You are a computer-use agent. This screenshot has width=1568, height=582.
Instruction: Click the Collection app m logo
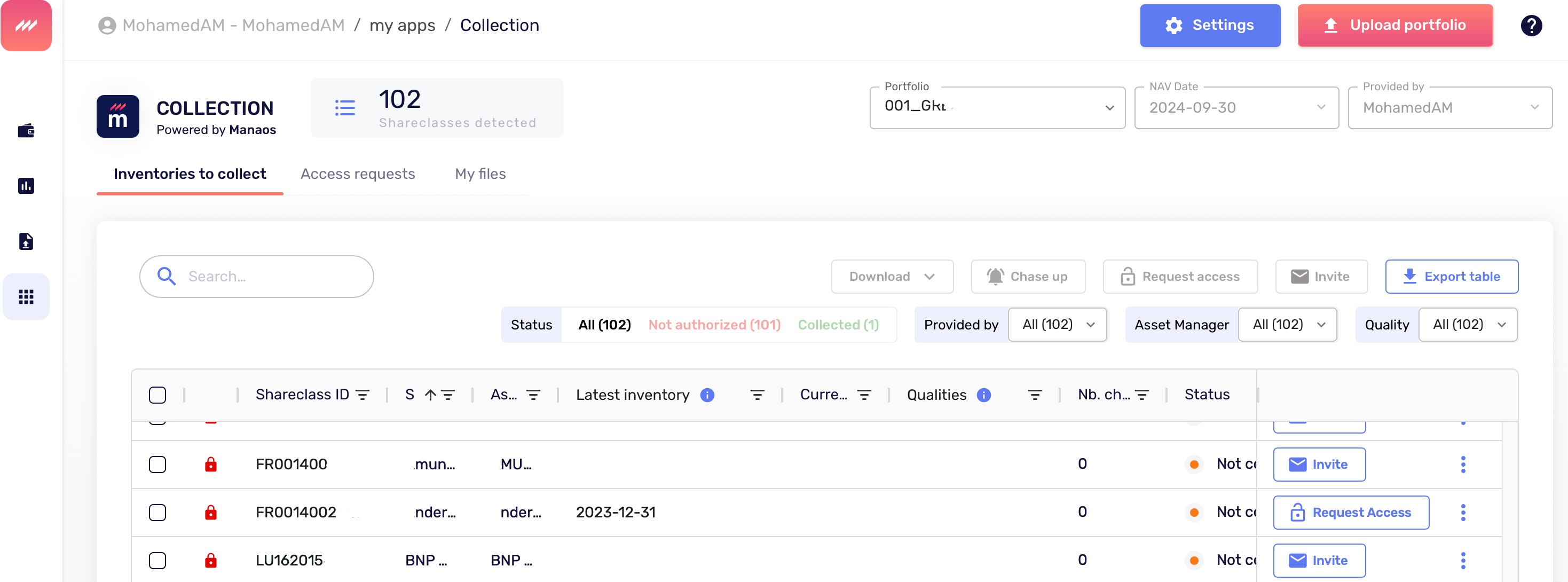pyautogui.click(x=117, y=116)
